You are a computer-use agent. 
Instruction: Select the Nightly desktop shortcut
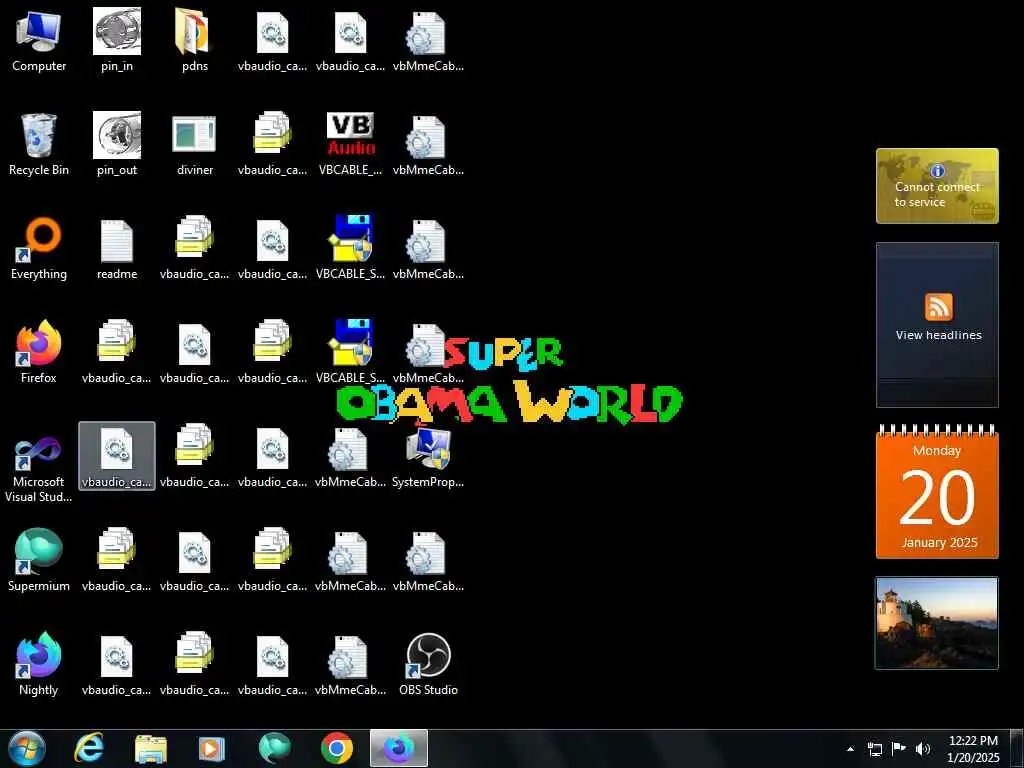39,664
